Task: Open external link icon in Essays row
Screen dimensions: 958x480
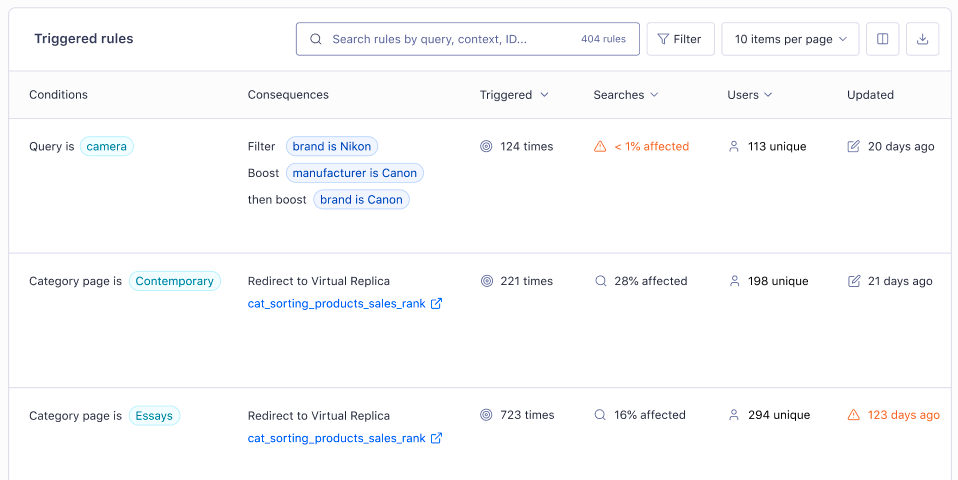Action: click(436, 438)
